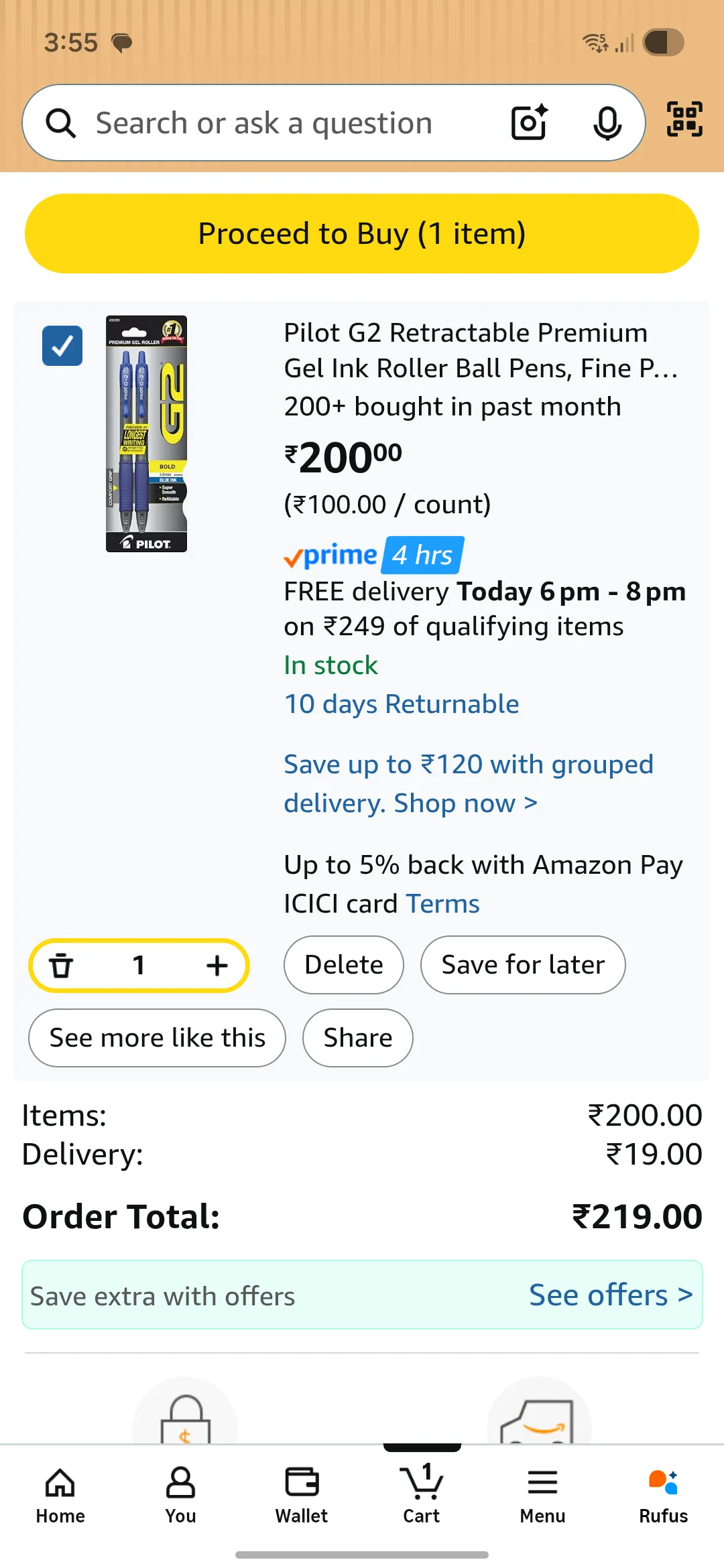This screenshot has height=1568, width=724.
Task: Open Amazon Pay ICICI card Terms
Action: [442, 904]
